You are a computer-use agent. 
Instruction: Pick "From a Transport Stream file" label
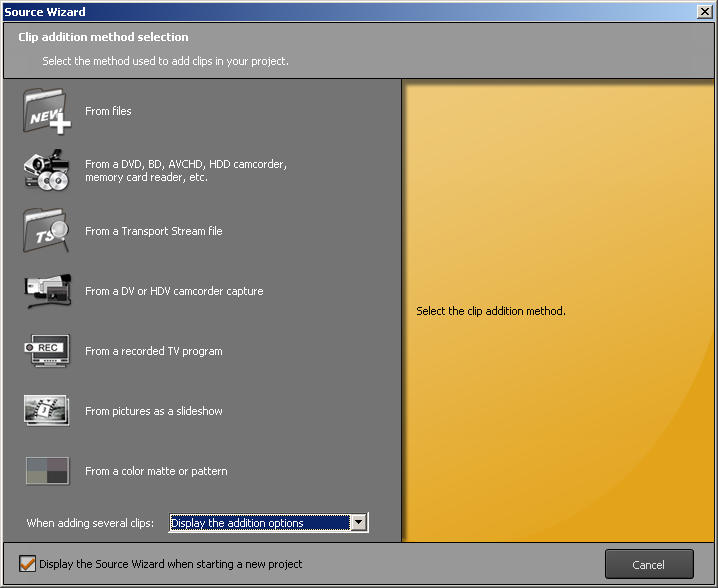coord(154,231)
